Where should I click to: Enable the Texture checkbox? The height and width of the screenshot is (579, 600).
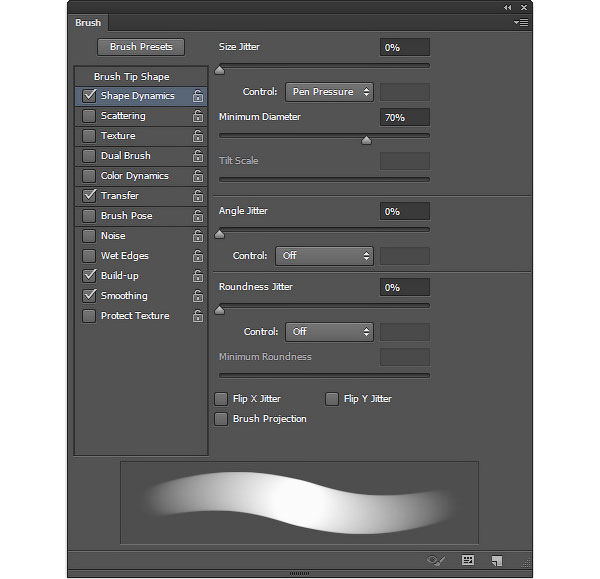(89, 136)
